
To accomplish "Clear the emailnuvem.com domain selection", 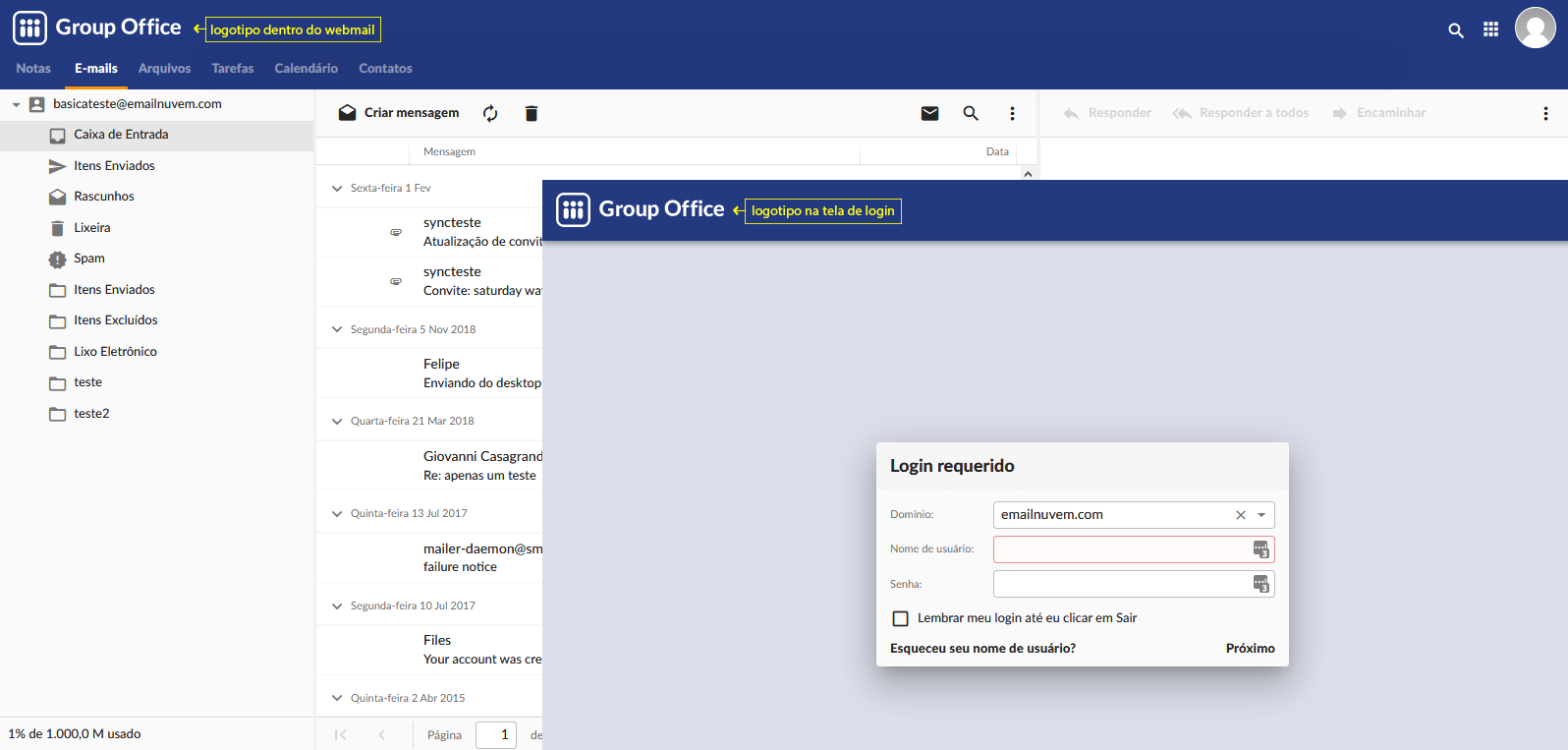I will [x=1241, y=515].
